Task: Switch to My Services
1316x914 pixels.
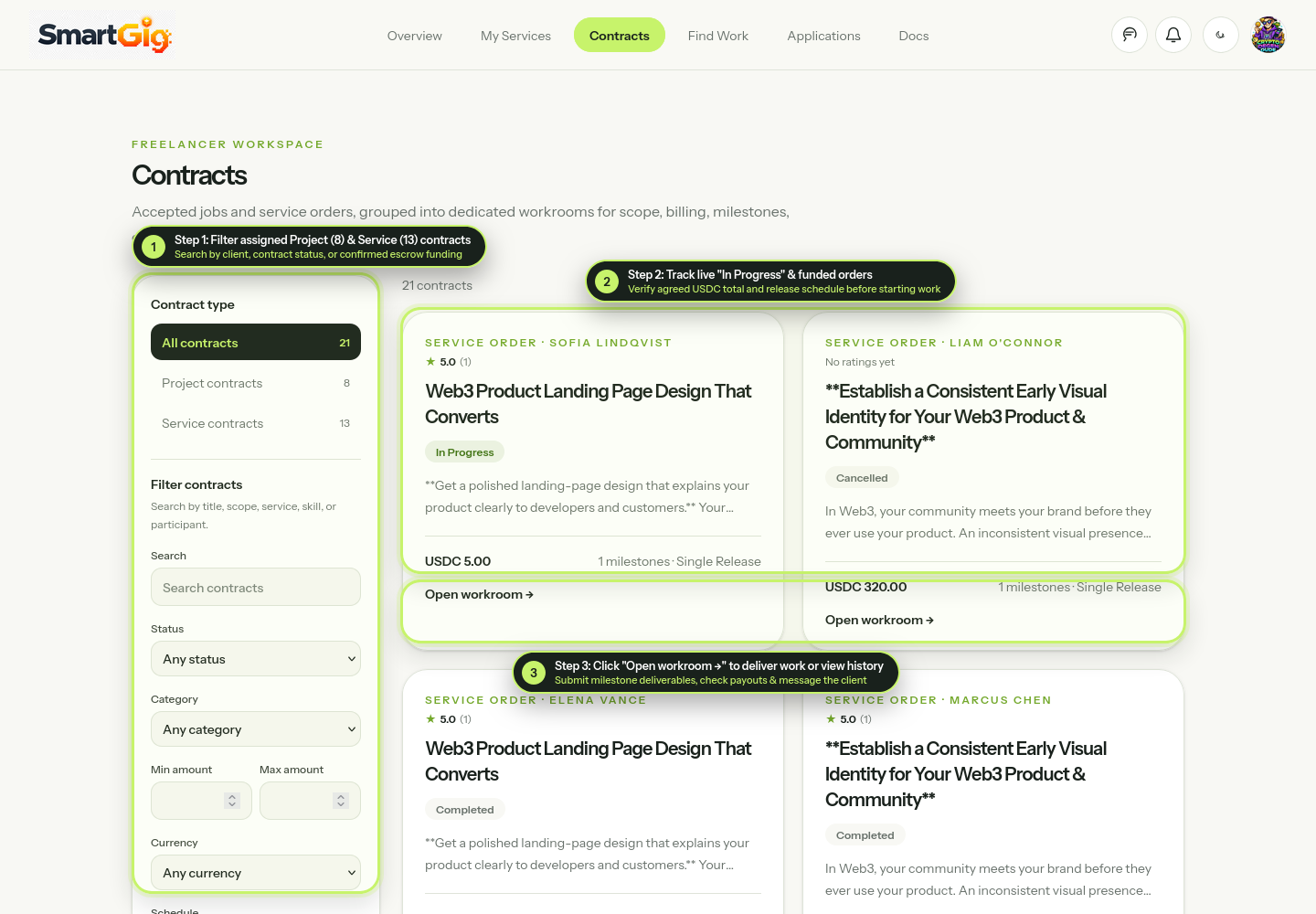Action: pos(515,36)
